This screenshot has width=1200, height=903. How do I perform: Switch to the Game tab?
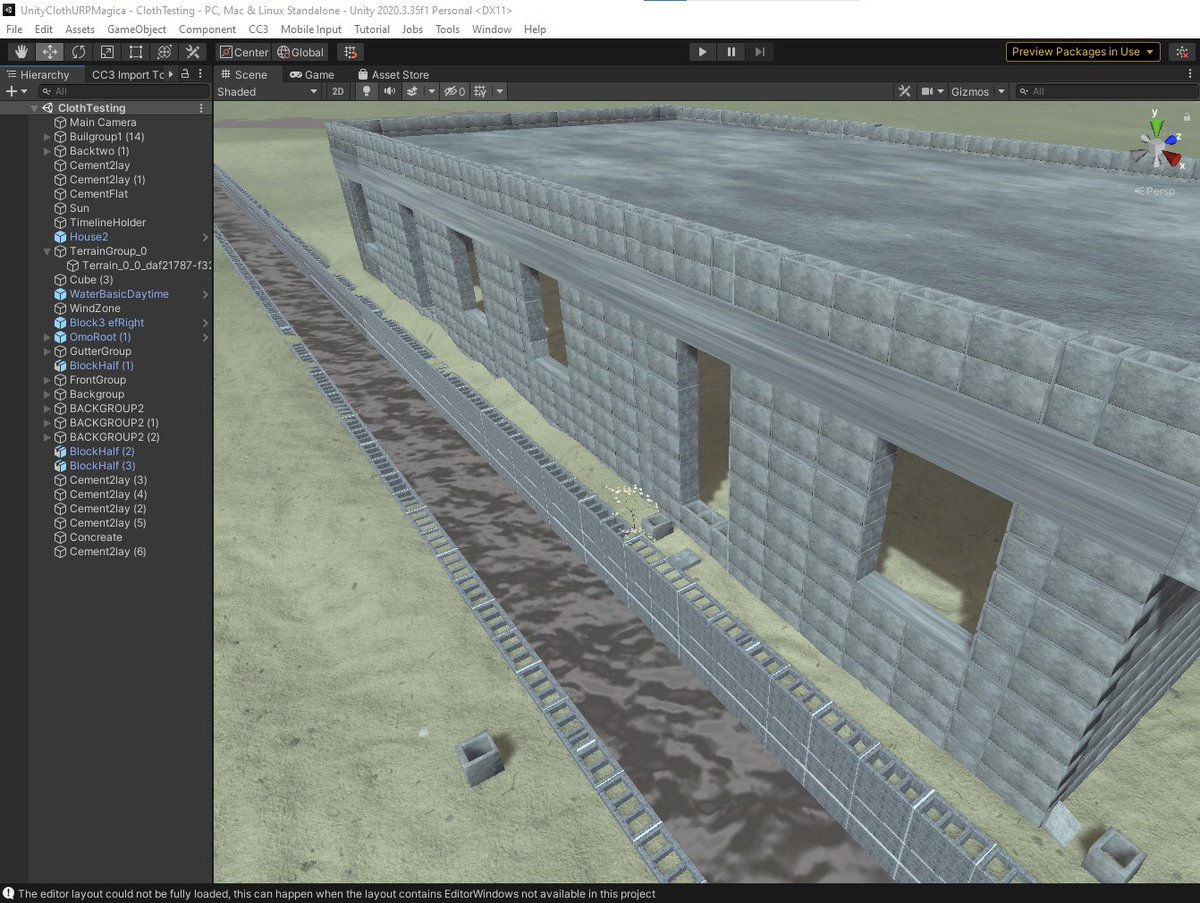311,74
